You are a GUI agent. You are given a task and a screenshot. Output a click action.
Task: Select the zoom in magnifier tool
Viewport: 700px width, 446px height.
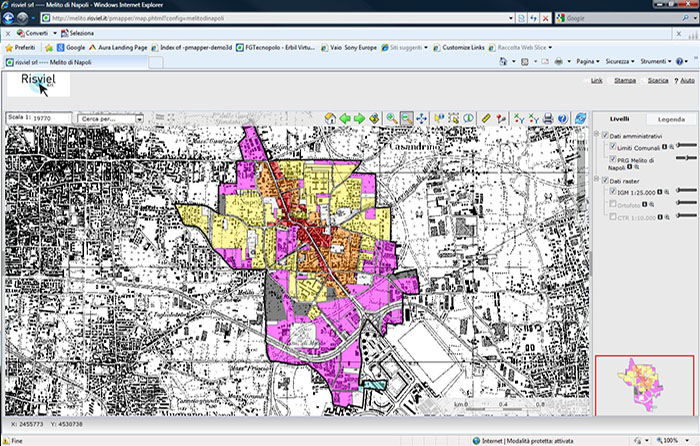pyautogui.click(x=391, y=118)
